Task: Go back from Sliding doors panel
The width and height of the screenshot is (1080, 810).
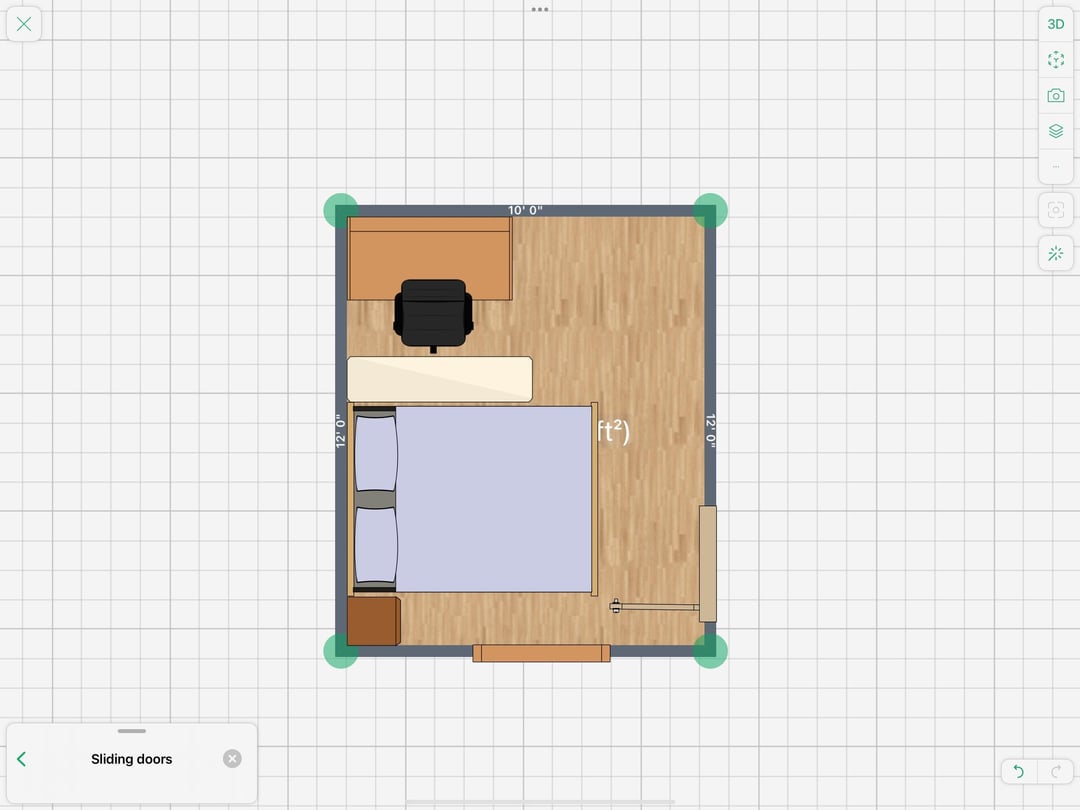Action: pyautogui.click(x=22, y=759)
